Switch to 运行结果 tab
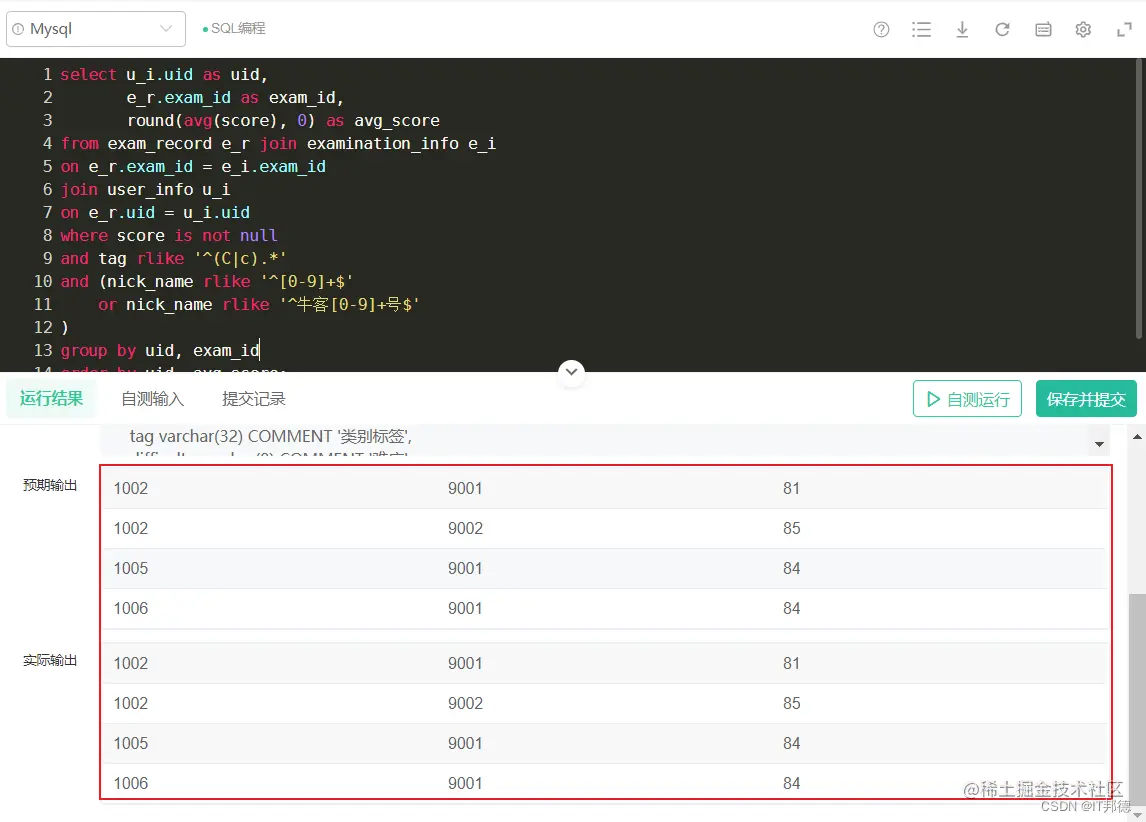1146x822 pixels. coord(51,398)
